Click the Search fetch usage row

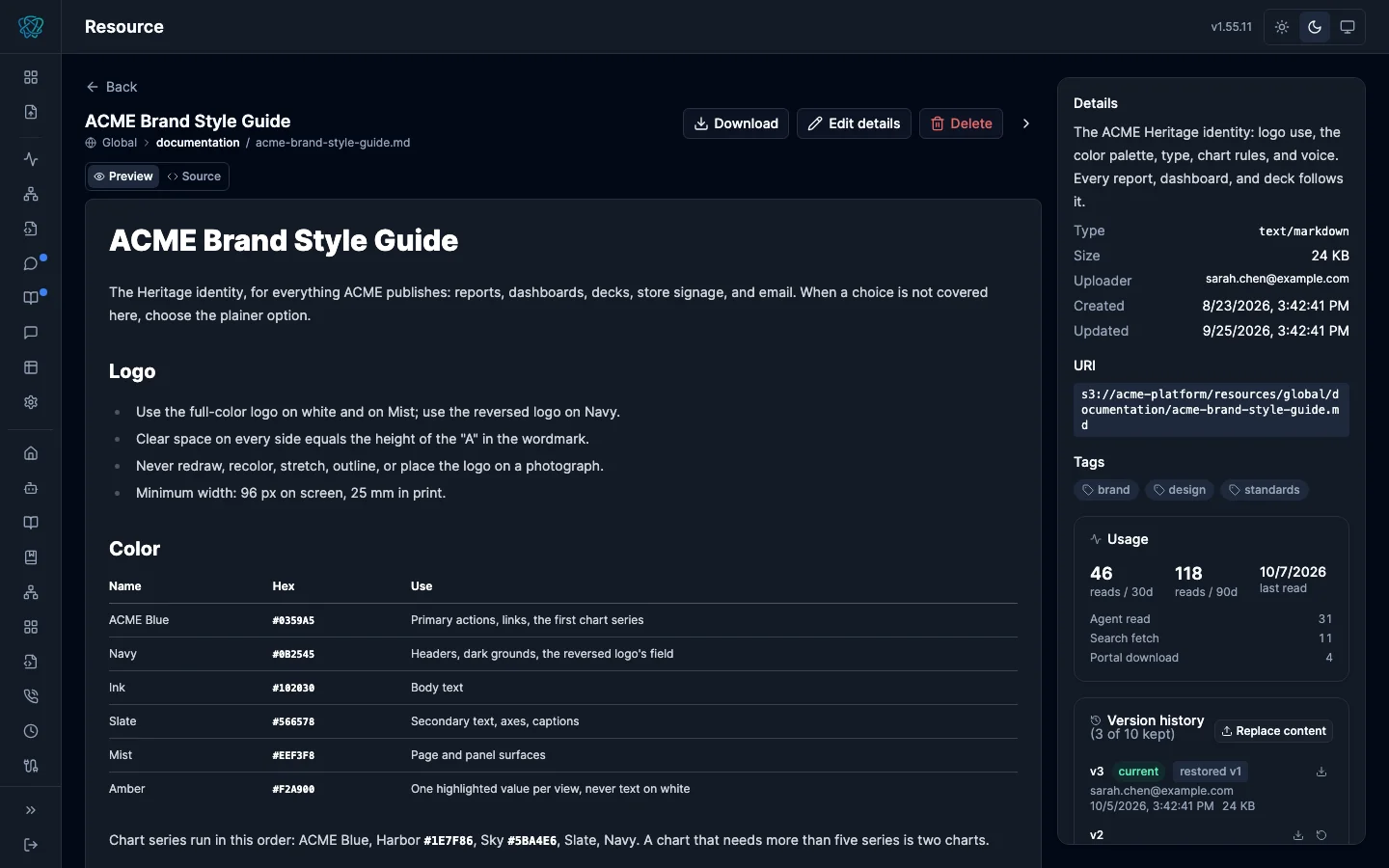point(1212,638)
